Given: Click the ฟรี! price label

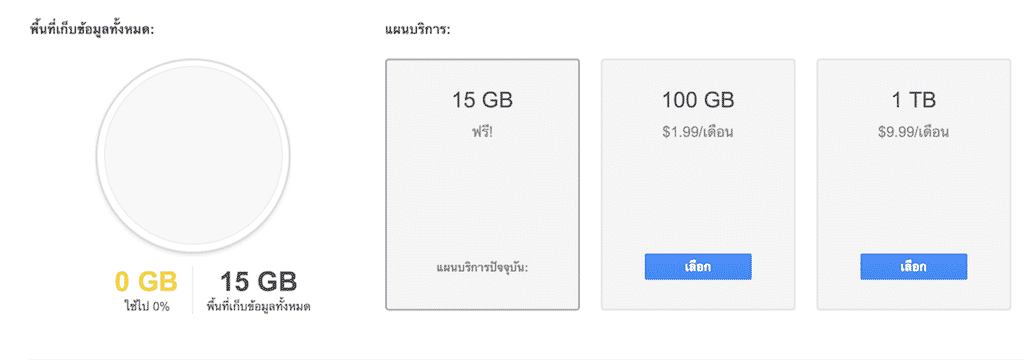Looking at the screenshot, I should click(482, 133).
